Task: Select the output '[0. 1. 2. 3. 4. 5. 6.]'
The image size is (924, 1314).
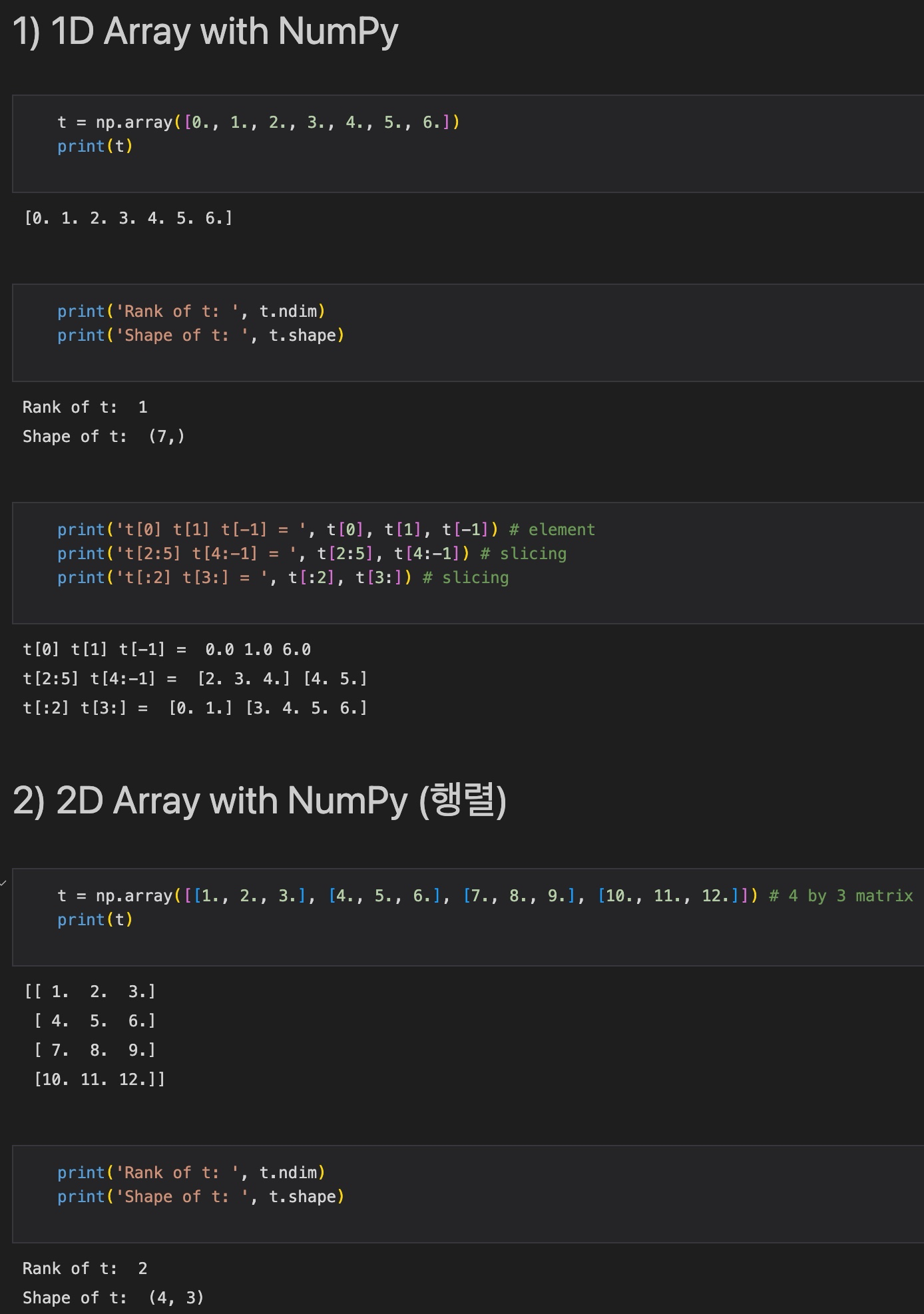Action: click(x=128, y=218)
